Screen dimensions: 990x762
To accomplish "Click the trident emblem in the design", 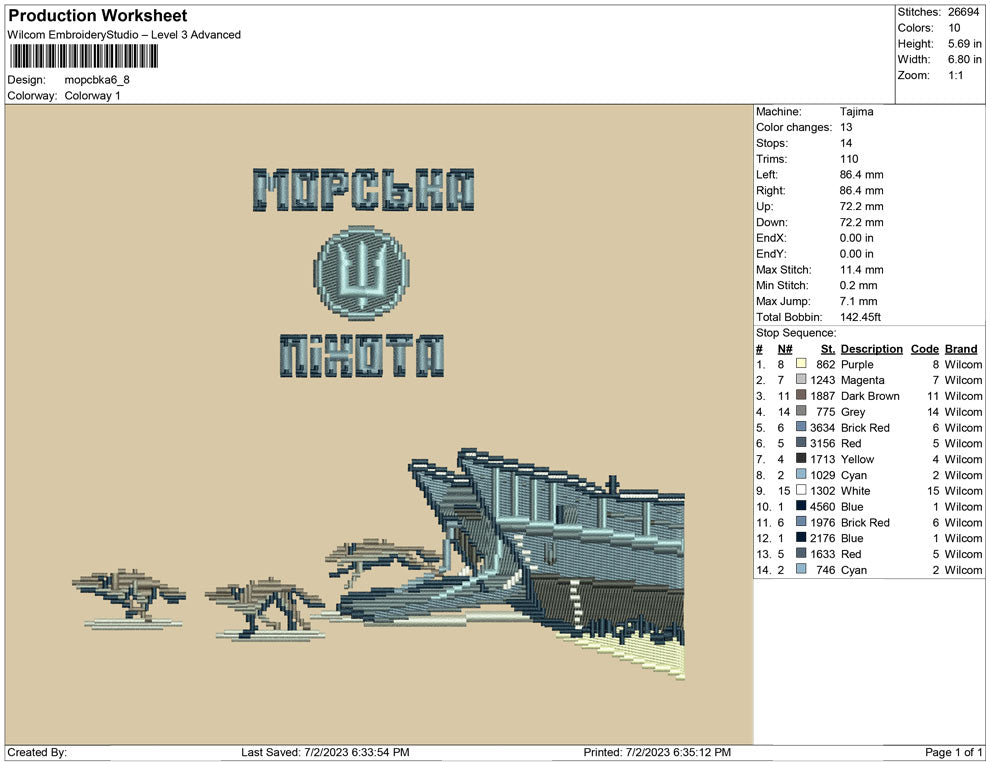I will tap(360, 270).
